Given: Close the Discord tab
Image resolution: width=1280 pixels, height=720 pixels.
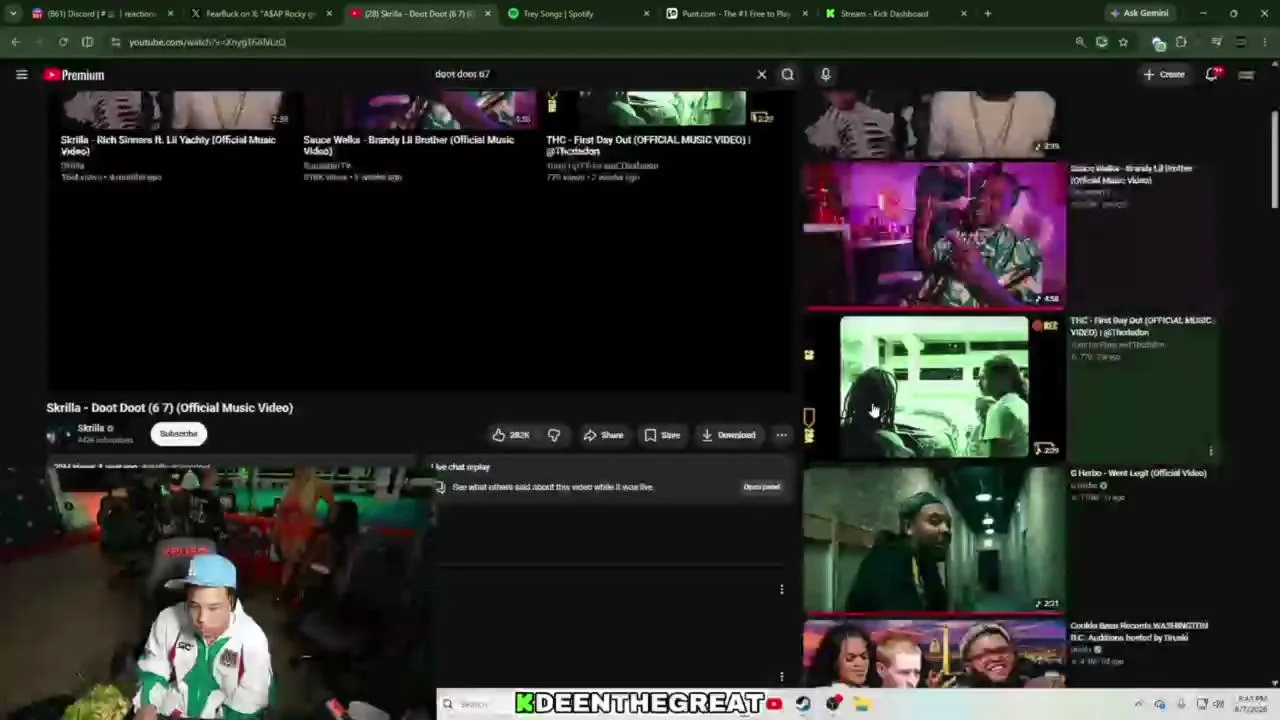Looking at the screenshot, I should point(170,14).
